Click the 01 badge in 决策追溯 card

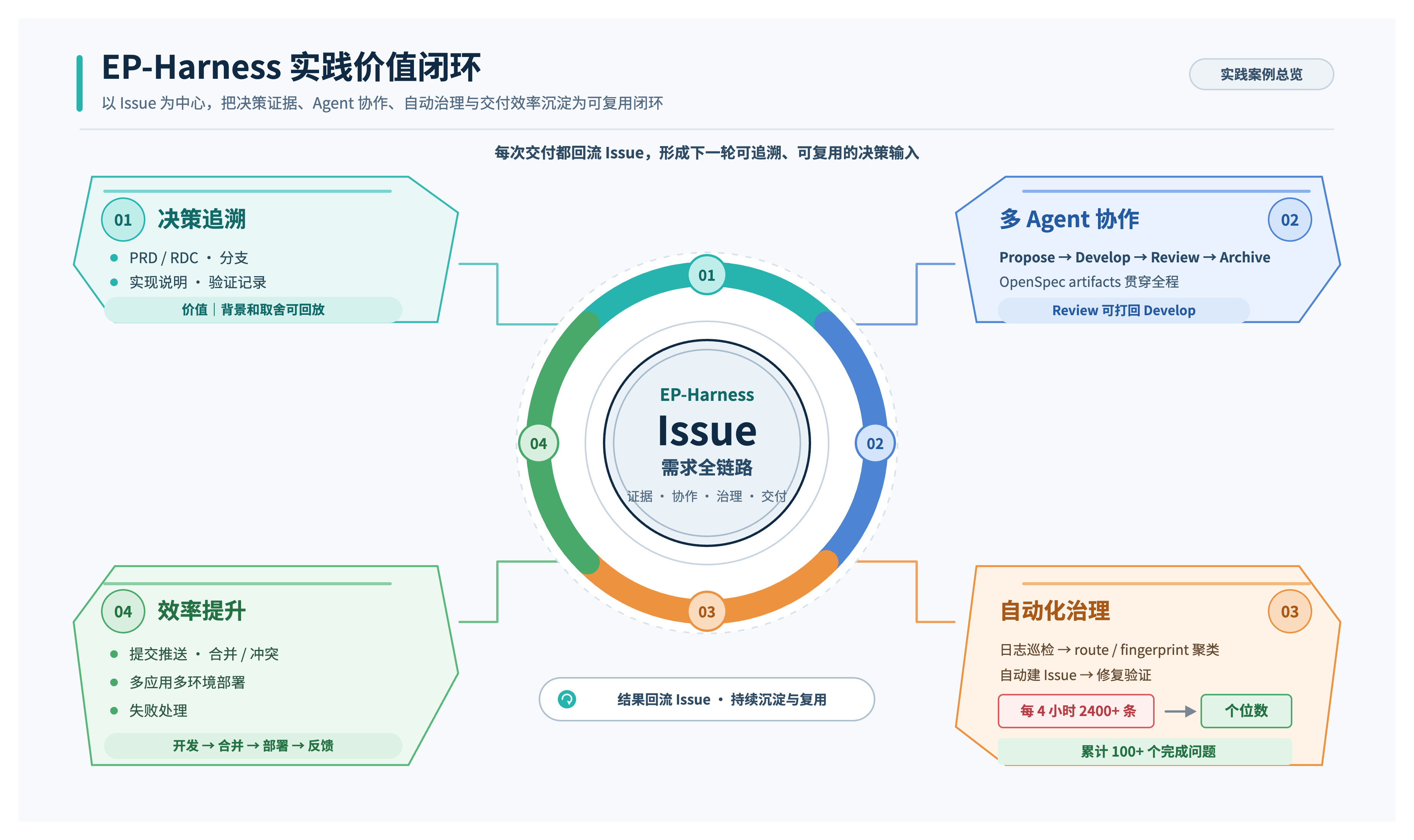click(123, 220)
